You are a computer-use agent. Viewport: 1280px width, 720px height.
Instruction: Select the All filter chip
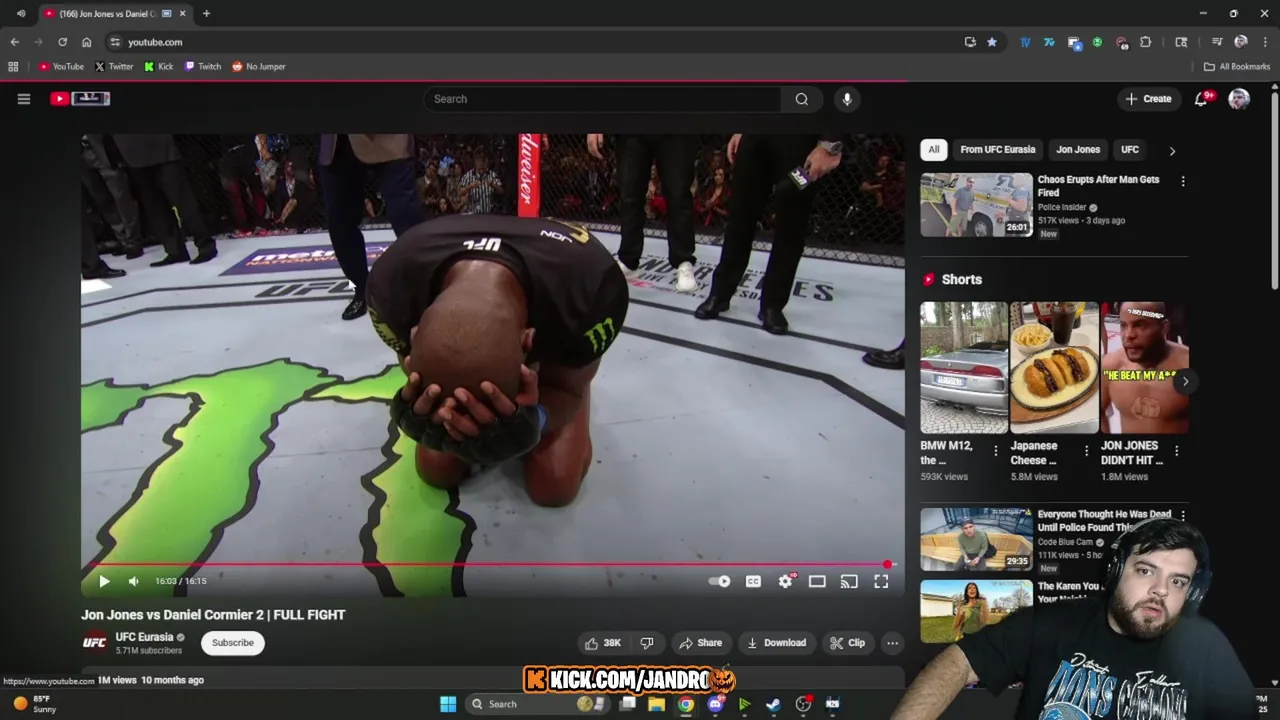[x=934, y=149]
